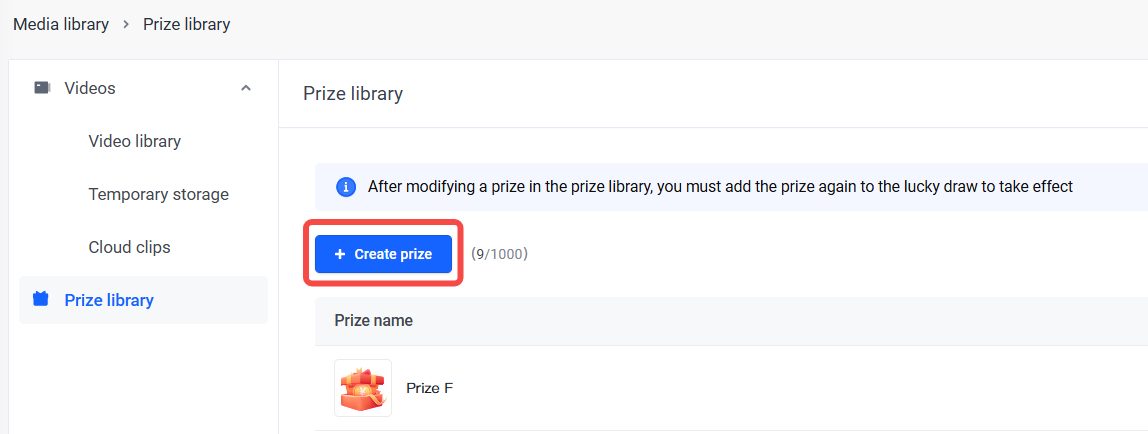
Task: Click the lucky draw notice text
Action: point(720,187)
